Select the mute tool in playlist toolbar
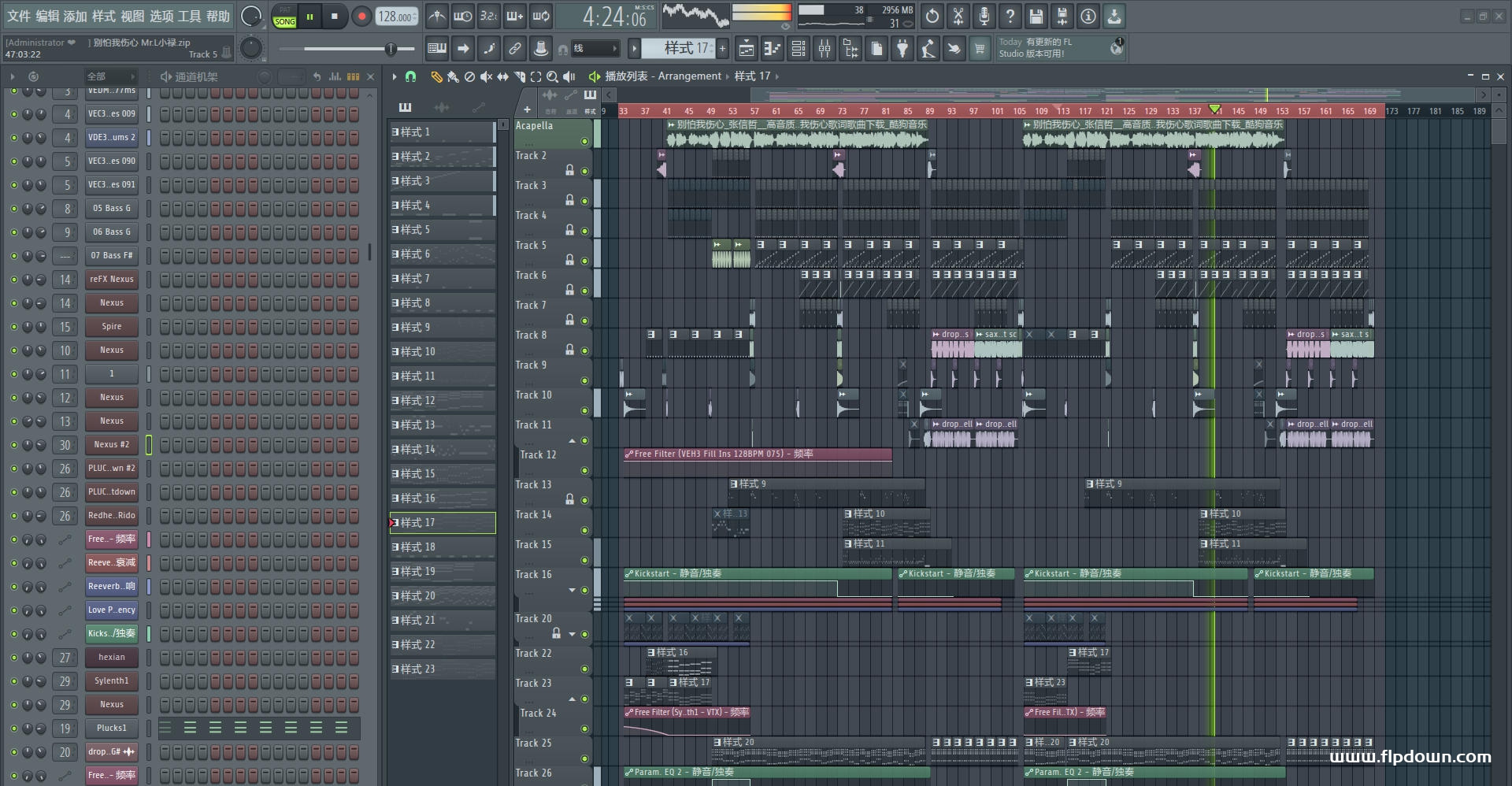 (486, 76)
